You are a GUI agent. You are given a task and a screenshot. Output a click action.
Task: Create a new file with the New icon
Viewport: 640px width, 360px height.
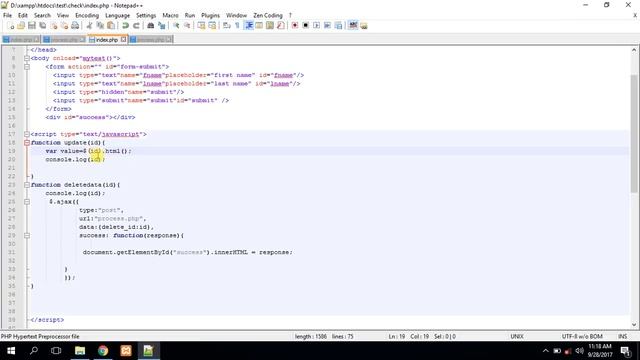(x=11, y=26)
